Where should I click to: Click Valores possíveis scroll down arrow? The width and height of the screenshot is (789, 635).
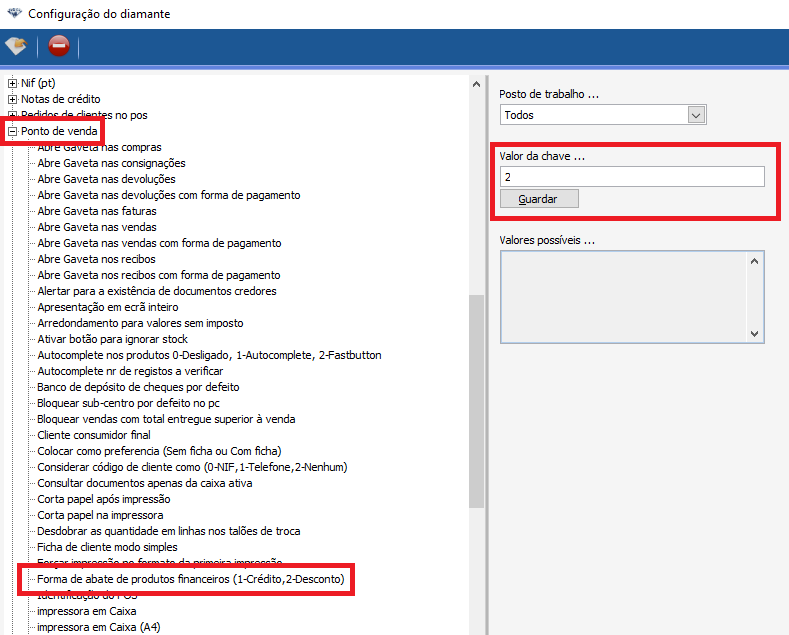(756, 331)
